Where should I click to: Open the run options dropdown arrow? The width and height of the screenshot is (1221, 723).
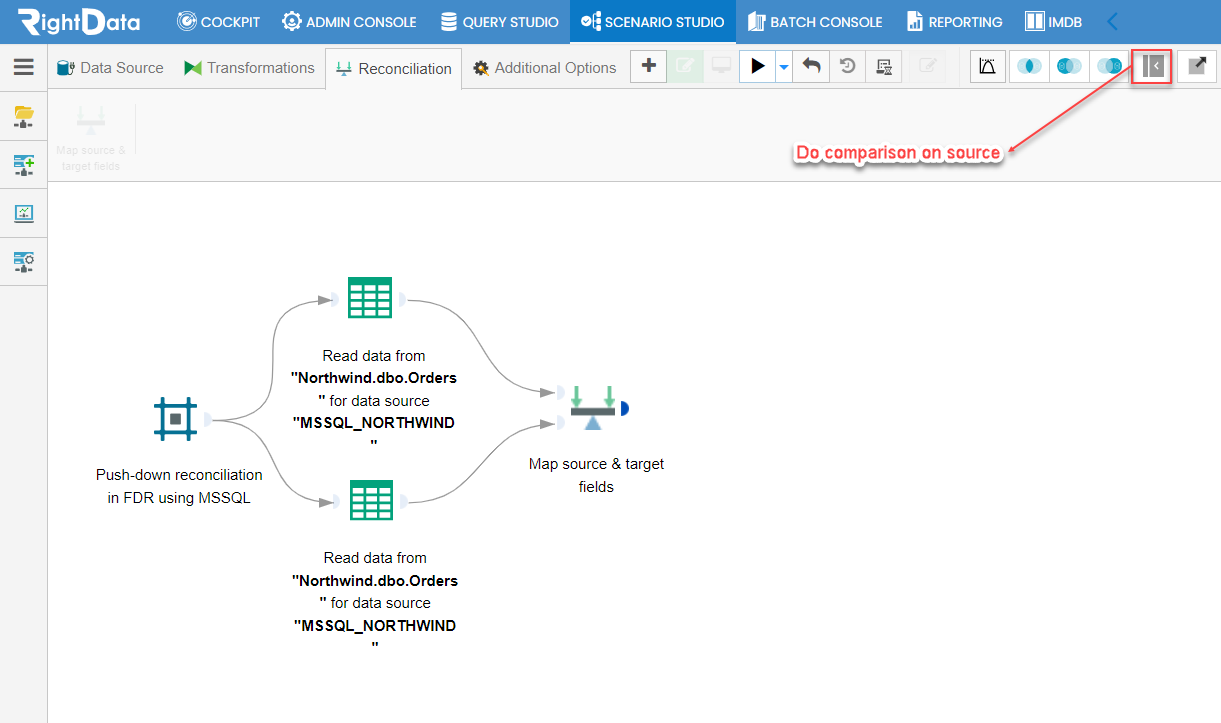[784, 67]
